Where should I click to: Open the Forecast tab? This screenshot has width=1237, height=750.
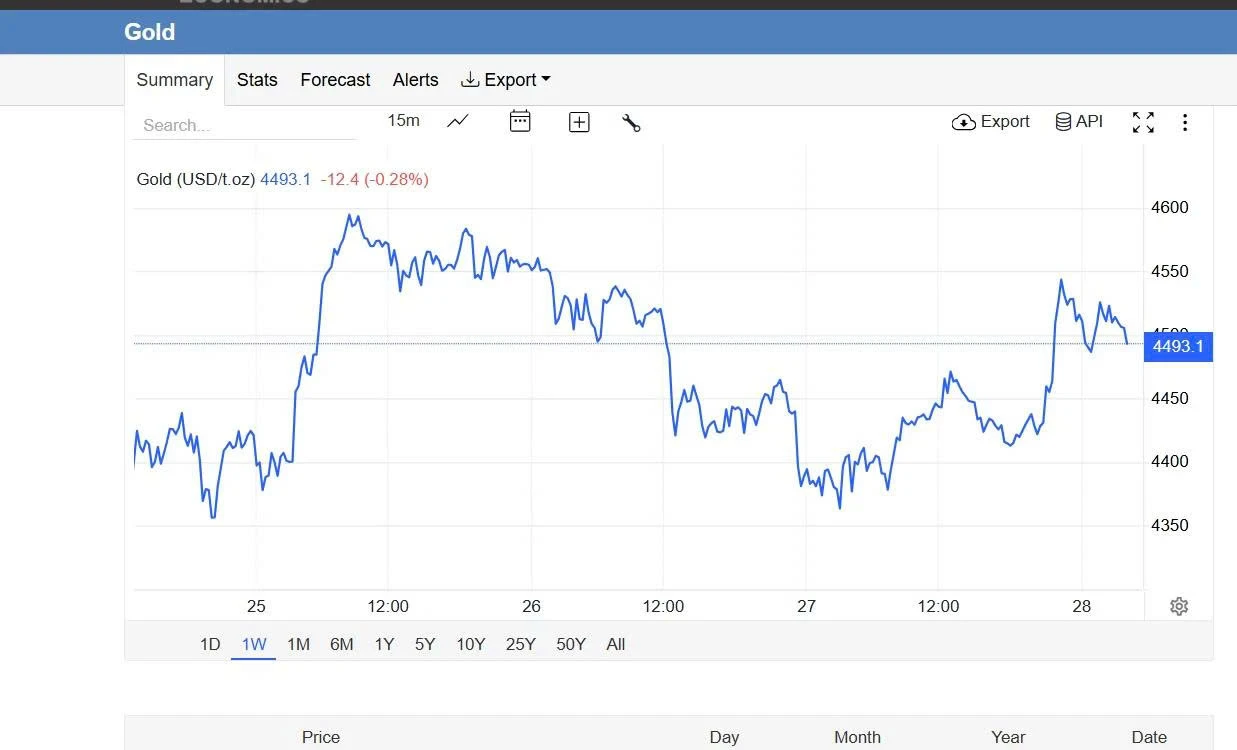coord(335,80)
